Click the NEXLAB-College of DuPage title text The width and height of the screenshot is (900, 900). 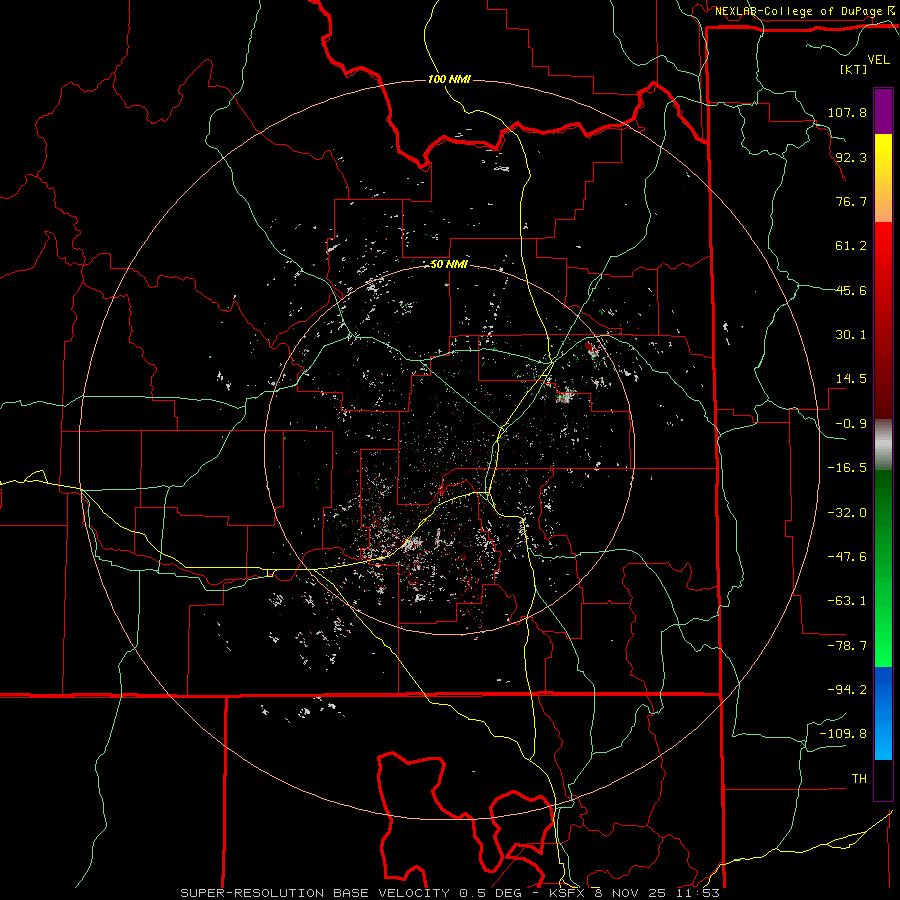click(798, 11)
